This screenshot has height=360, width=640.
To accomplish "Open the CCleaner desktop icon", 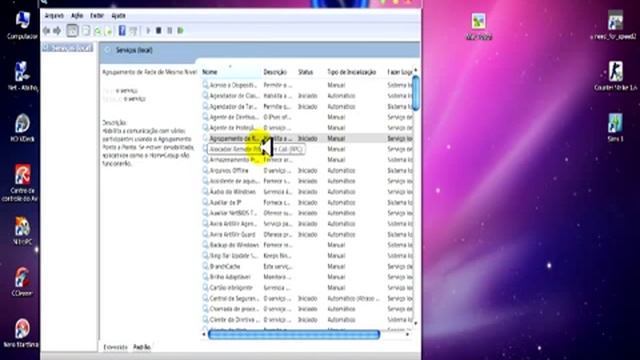I will click(22, 282).
